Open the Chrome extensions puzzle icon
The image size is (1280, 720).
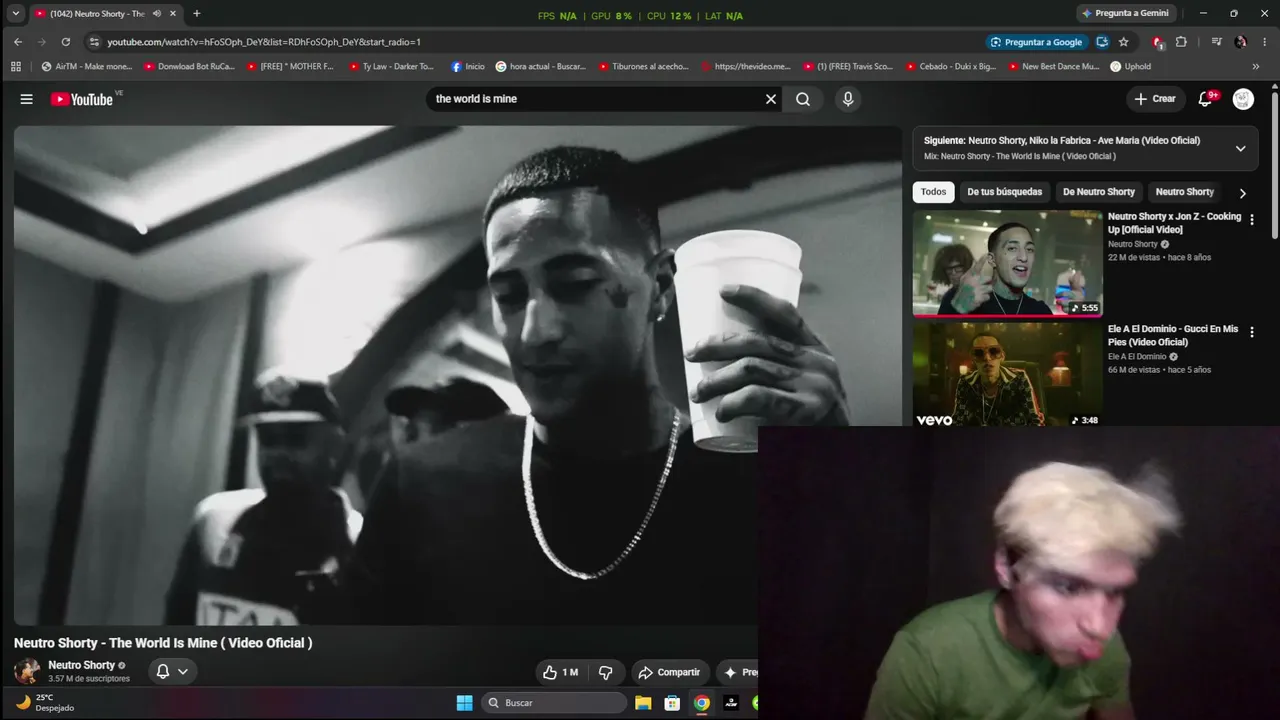1181,42
